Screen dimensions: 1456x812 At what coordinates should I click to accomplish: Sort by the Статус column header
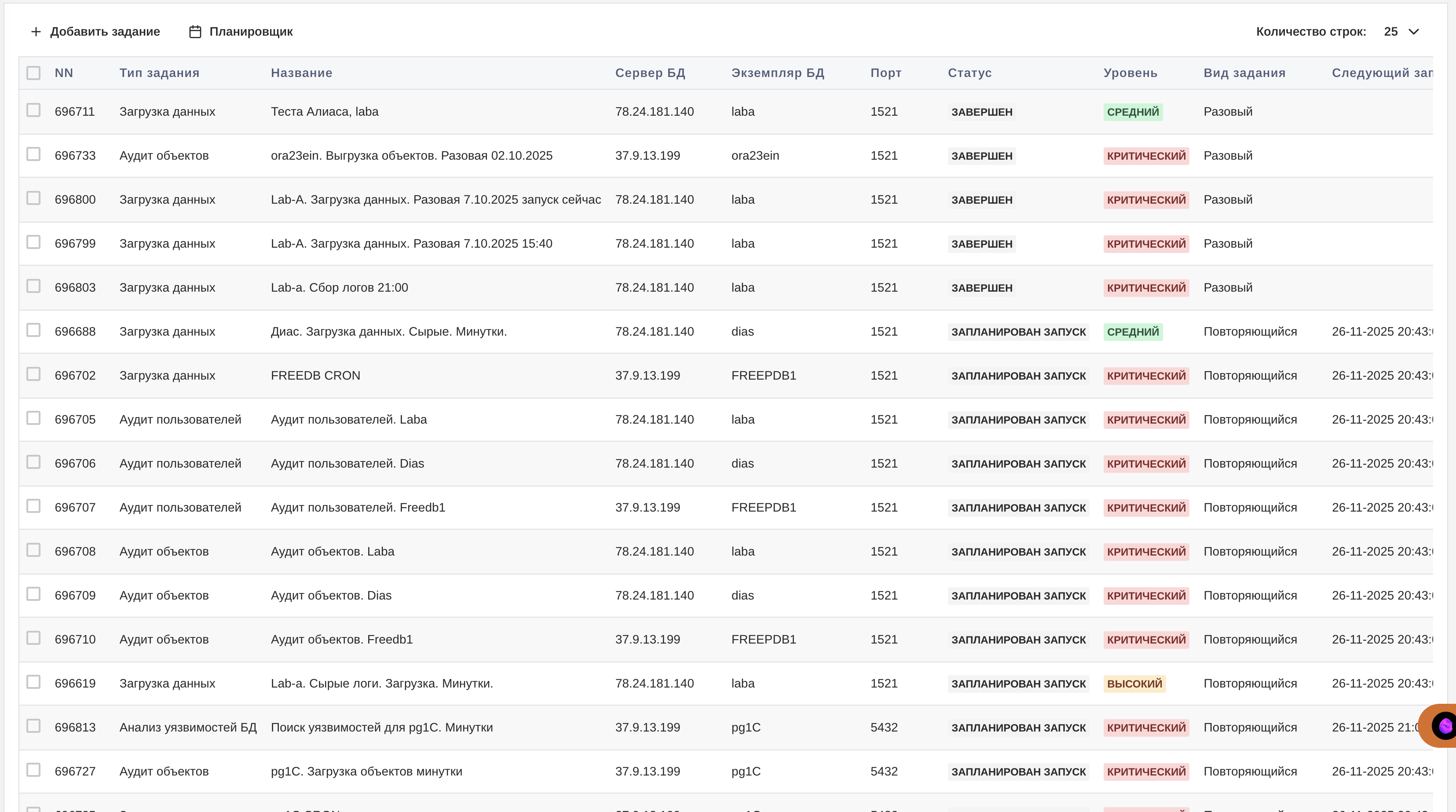tap(969, 73)
